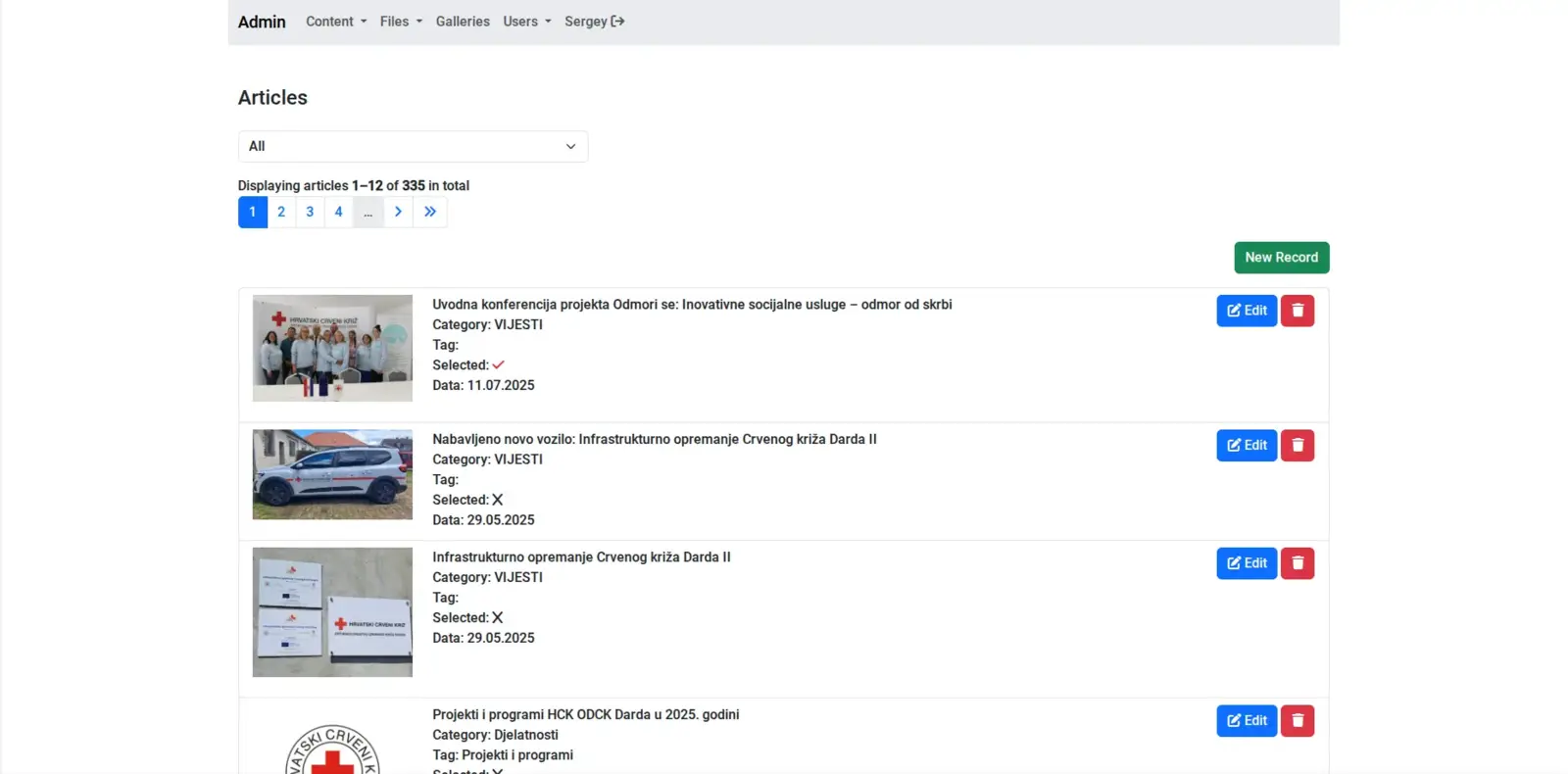Screen dimensions: 1568x774
Task: Edit the Uvodna konferencija projekta article
Action: point(1246,311)
